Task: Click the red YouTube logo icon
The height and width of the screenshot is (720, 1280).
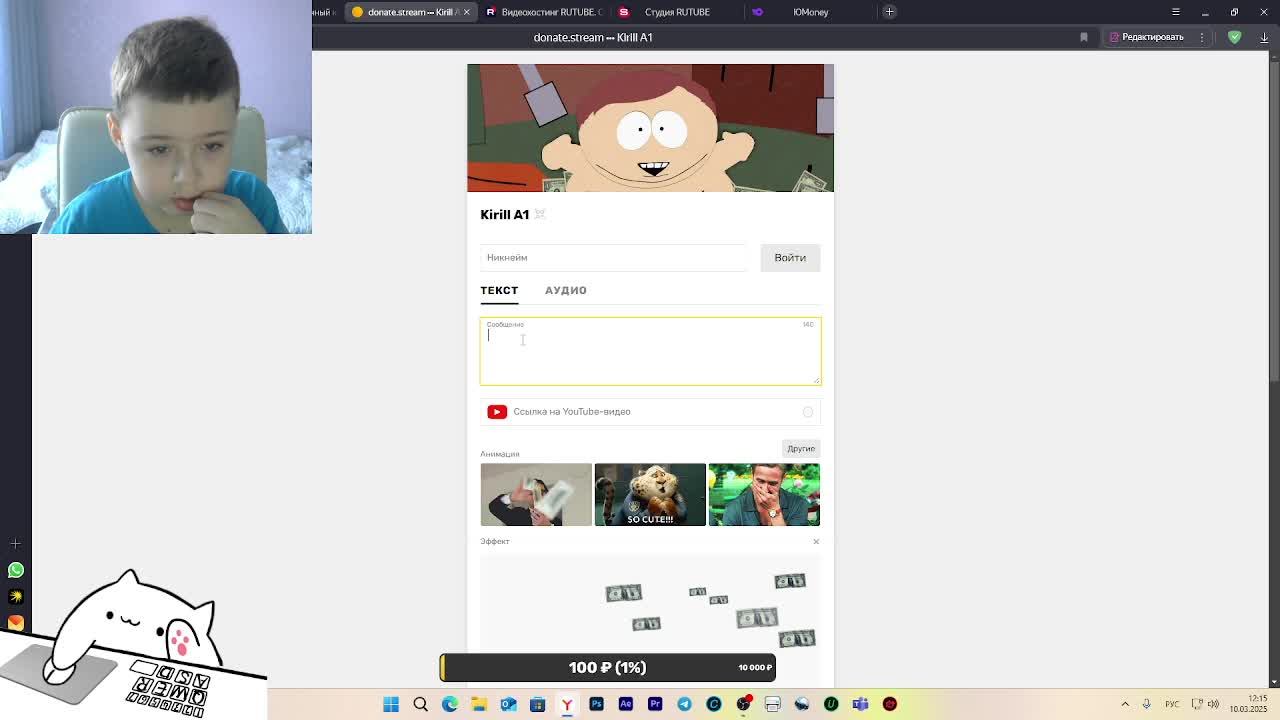Action: click(497, 412)
